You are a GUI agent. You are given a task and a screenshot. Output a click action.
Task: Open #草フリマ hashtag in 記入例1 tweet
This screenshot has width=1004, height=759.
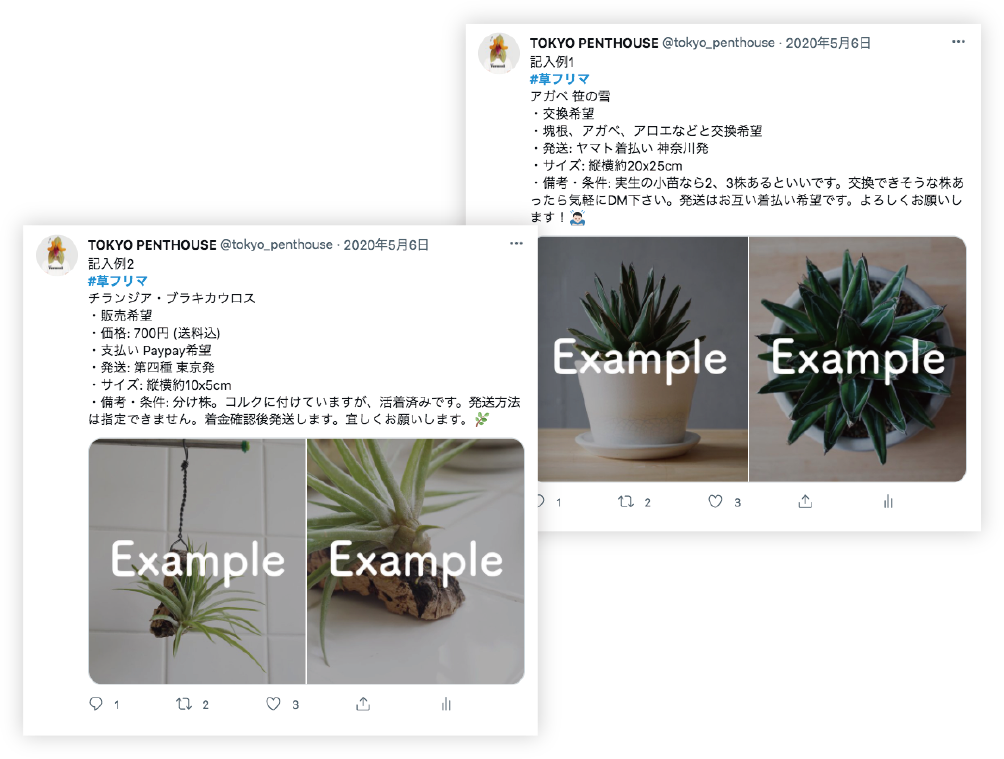pos(560,79)
